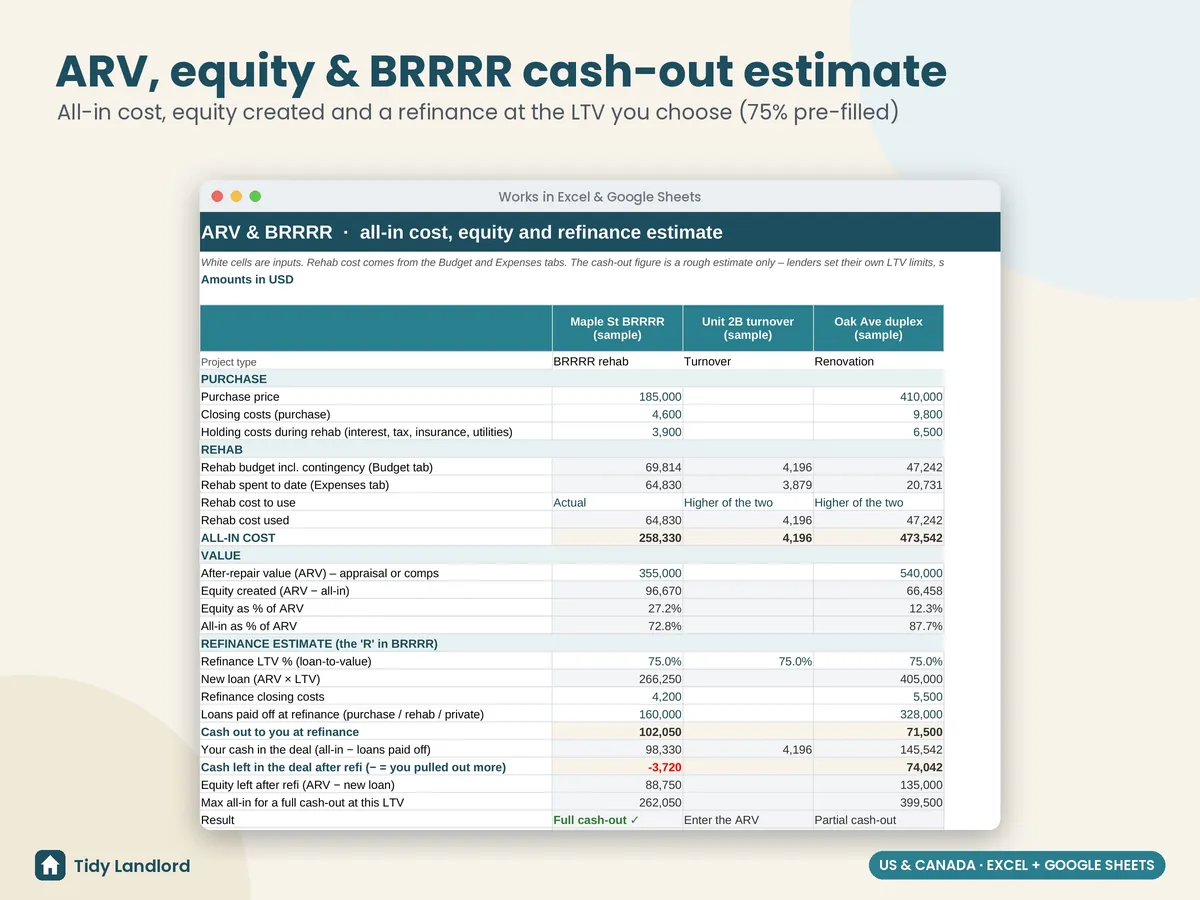Select all-in percent value 72.8%
Viewport: 1200px width, 900px height.
[617, 626]
